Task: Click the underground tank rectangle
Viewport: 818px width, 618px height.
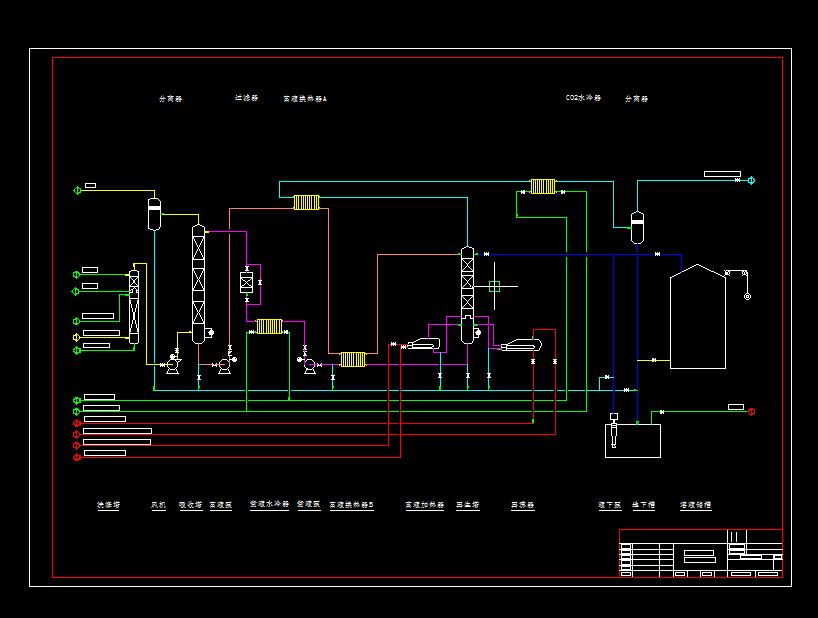Action: point(633,441)
